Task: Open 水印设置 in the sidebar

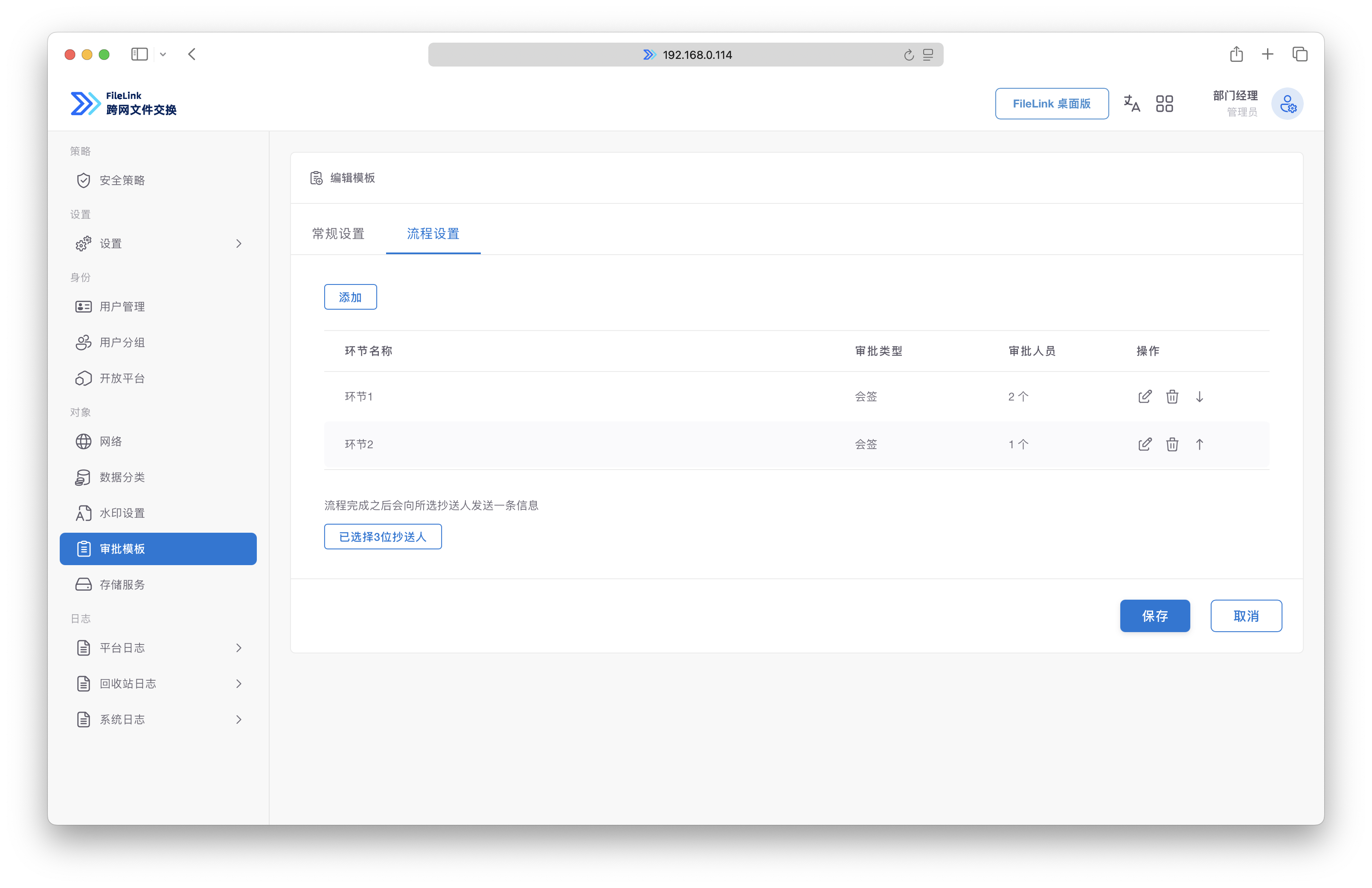Action: pyautogui.click(x=158, y=513)
